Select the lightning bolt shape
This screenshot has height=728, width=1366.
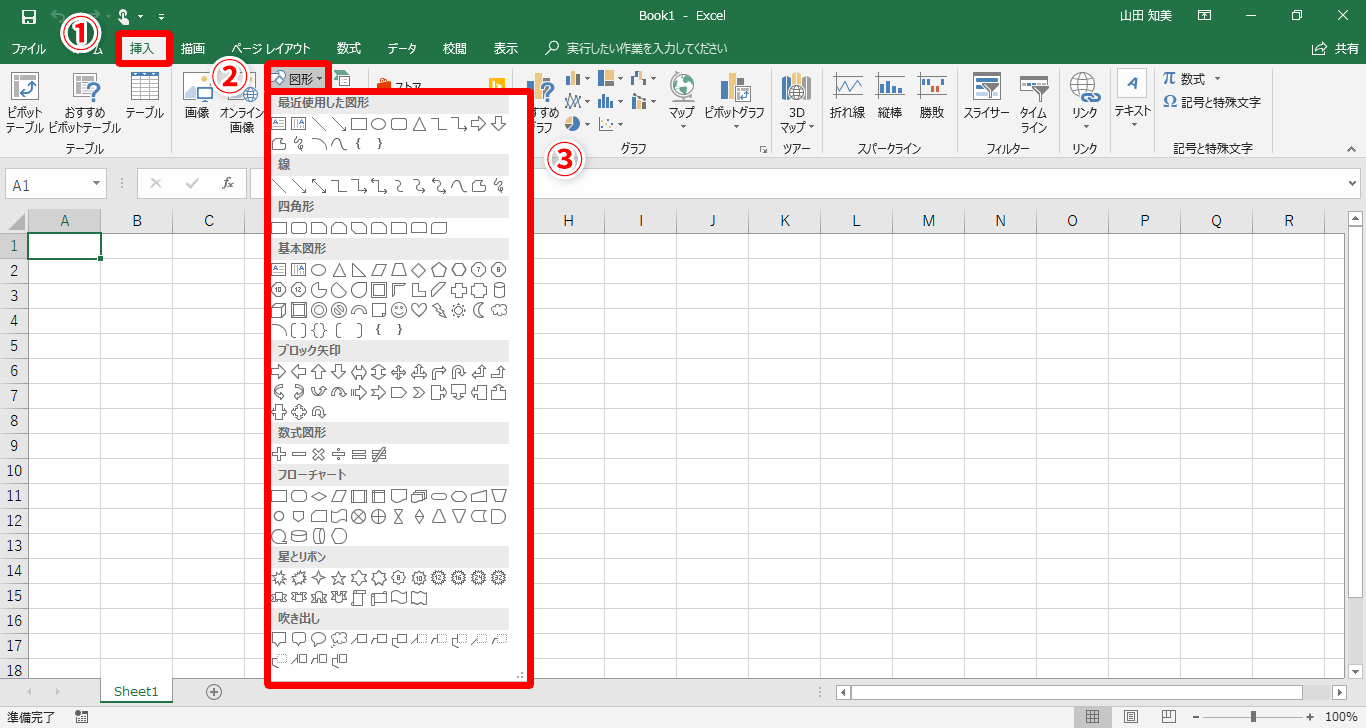tap(439, 310)
